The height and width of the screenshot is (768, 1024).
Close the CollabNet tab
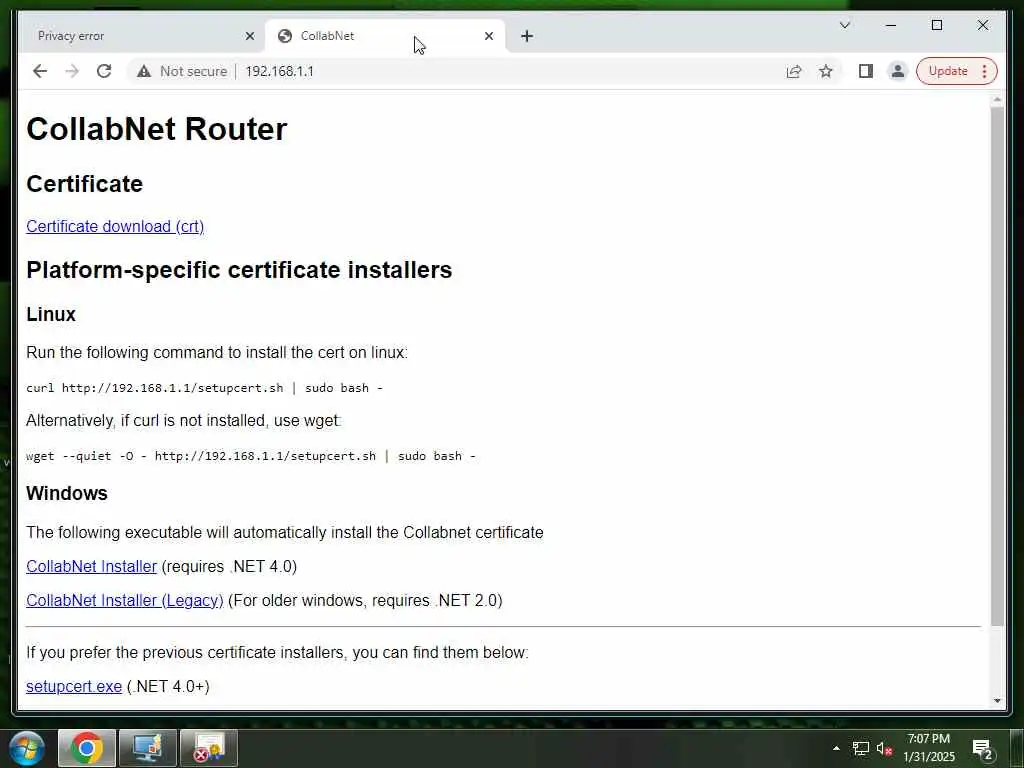pyautogui.click(x=488, y=36)
